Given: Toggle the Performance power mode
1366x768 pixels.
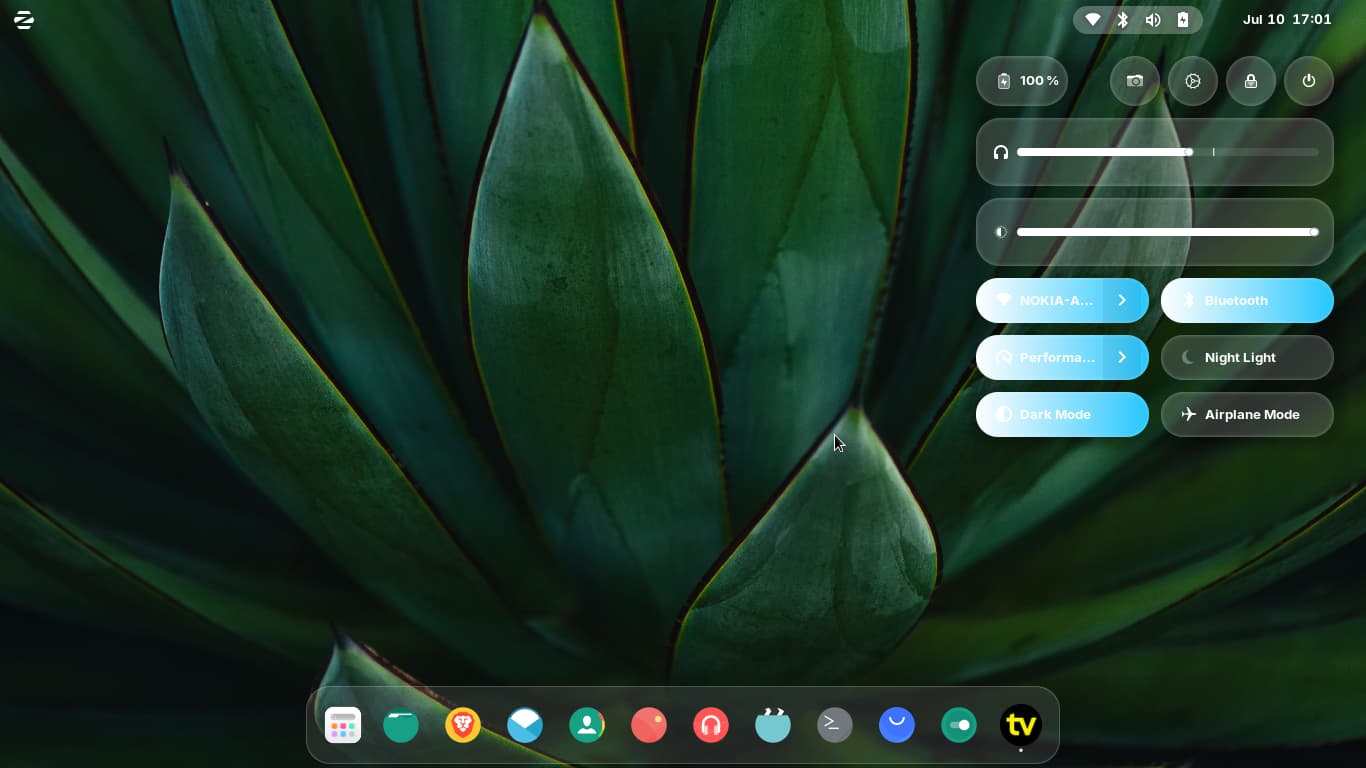Looking at the screenshot, I should click(x=1040, y=357).
